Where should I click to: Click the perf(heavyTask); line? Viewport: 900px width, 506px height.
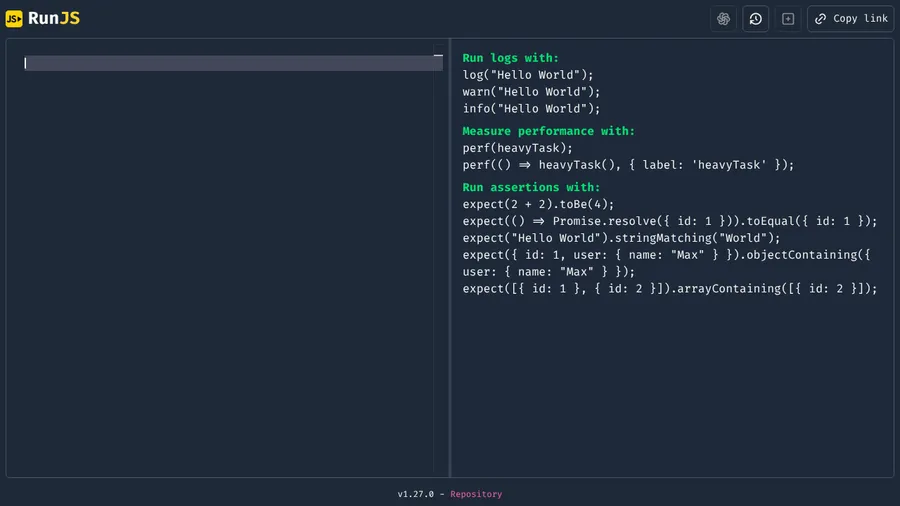(518, 148)
